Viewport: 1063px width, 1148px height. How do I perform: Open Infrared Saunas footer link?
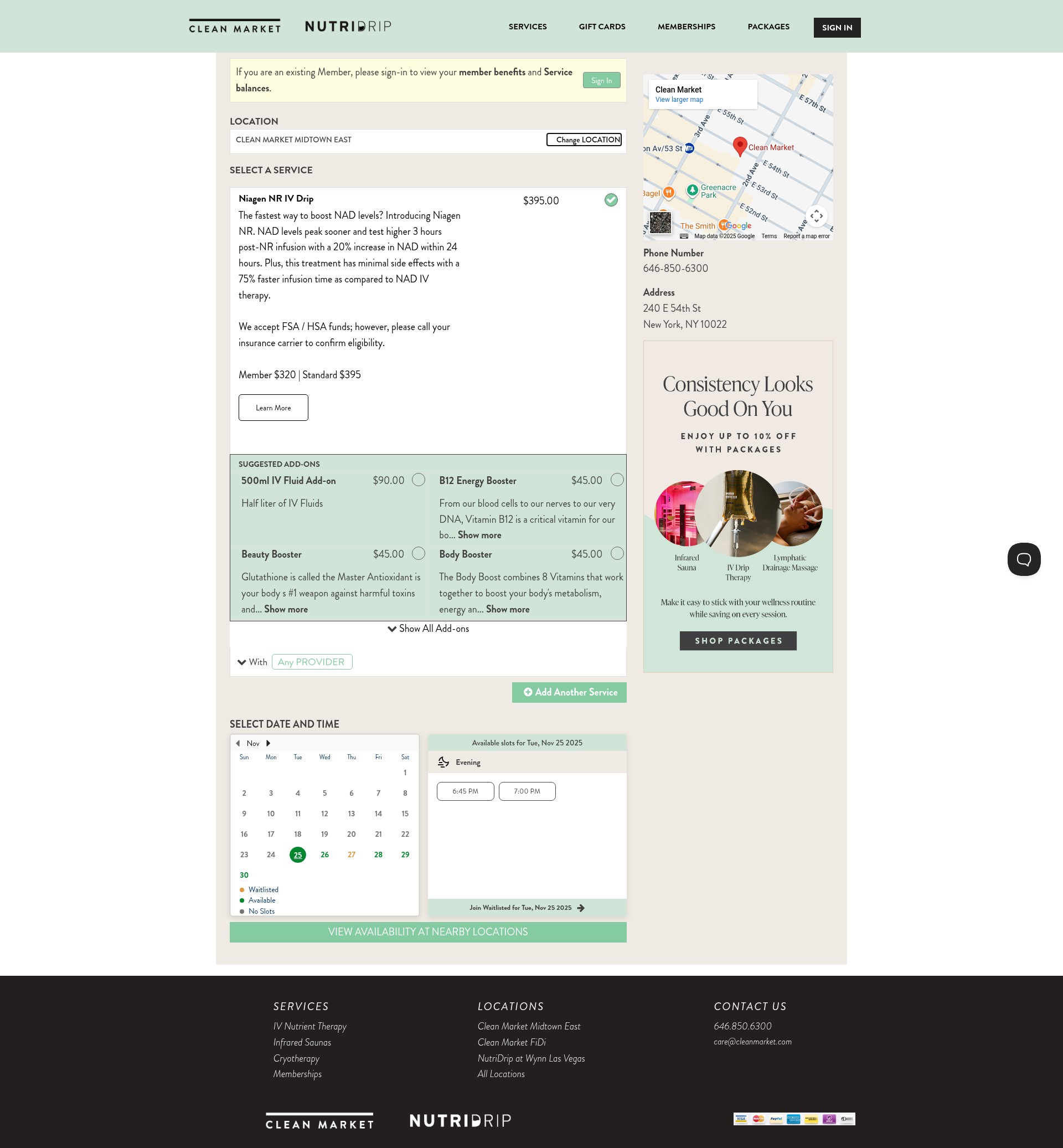point(302,1043)
